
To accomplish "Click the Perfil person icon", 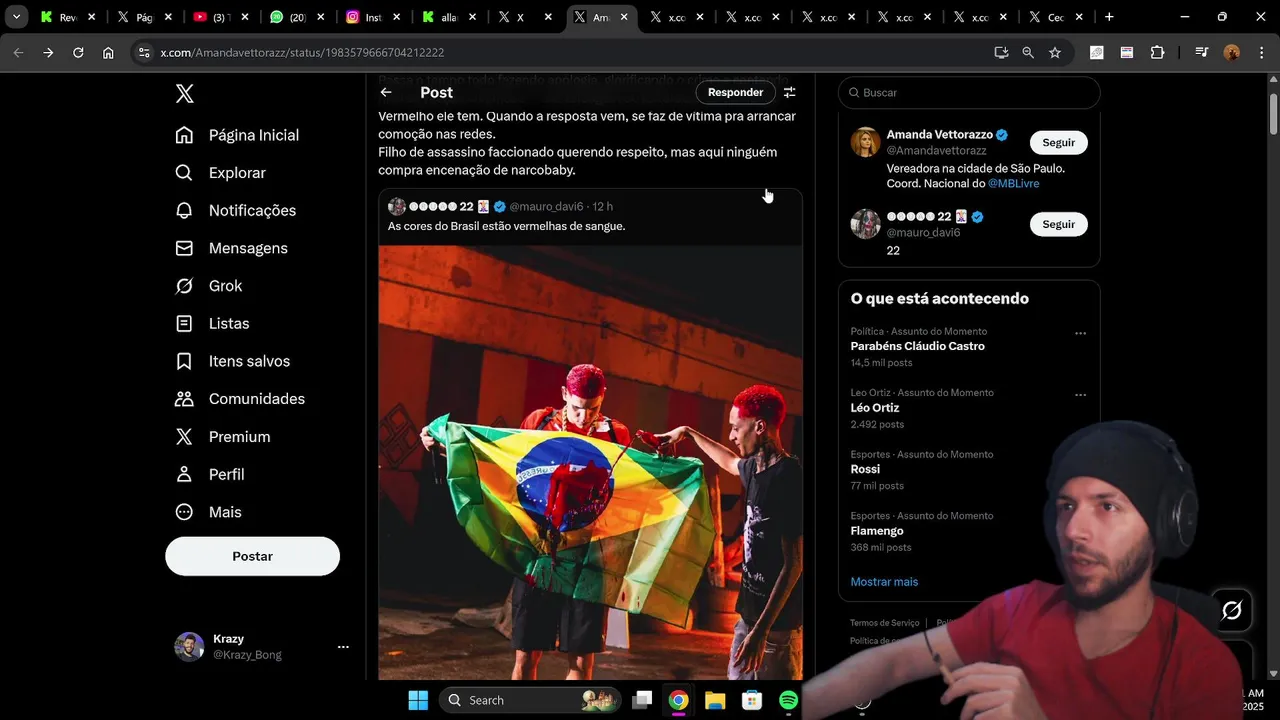I will [x=184, y=474].
